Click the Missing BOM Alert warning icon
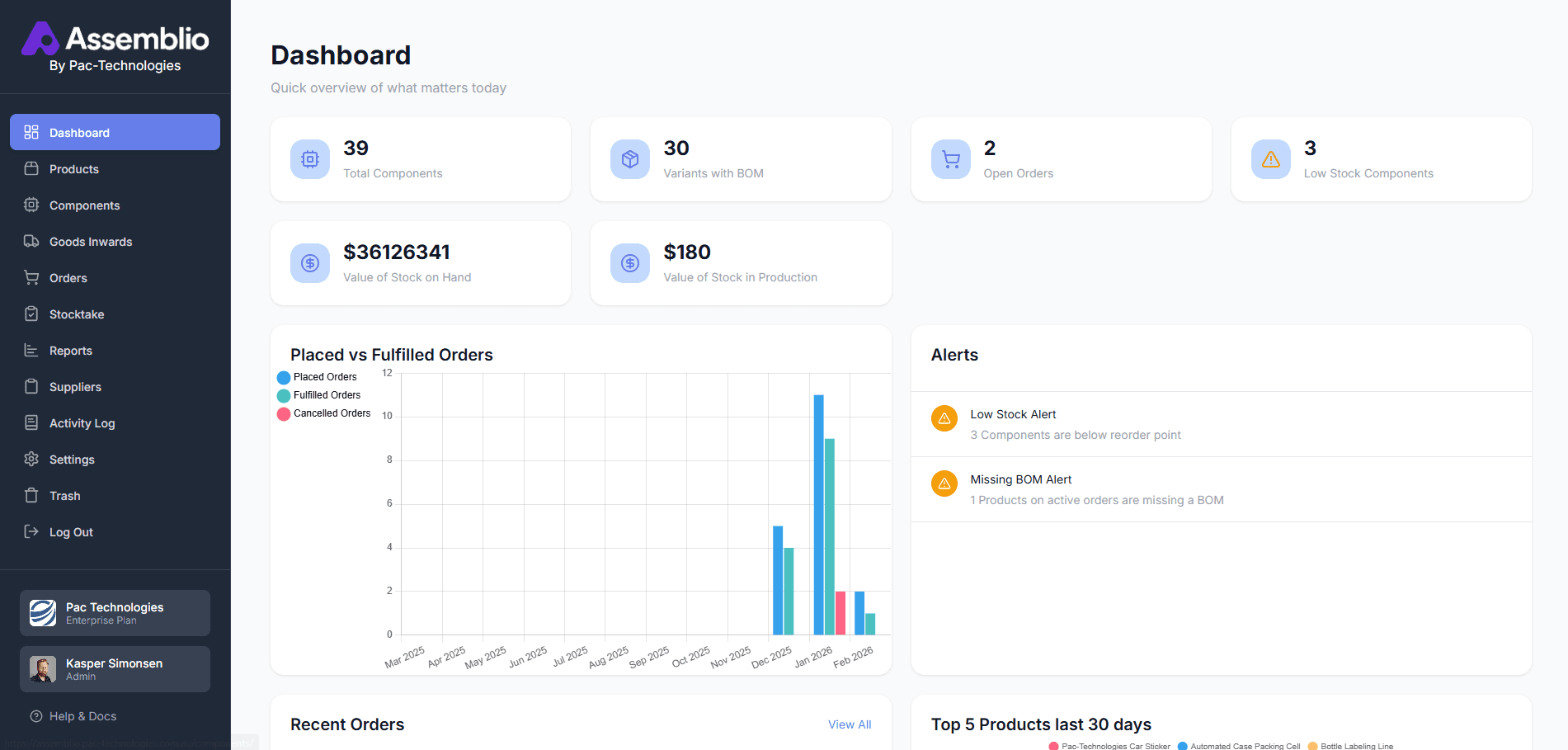Screen dimensions: 1568x750 [944, 483]
